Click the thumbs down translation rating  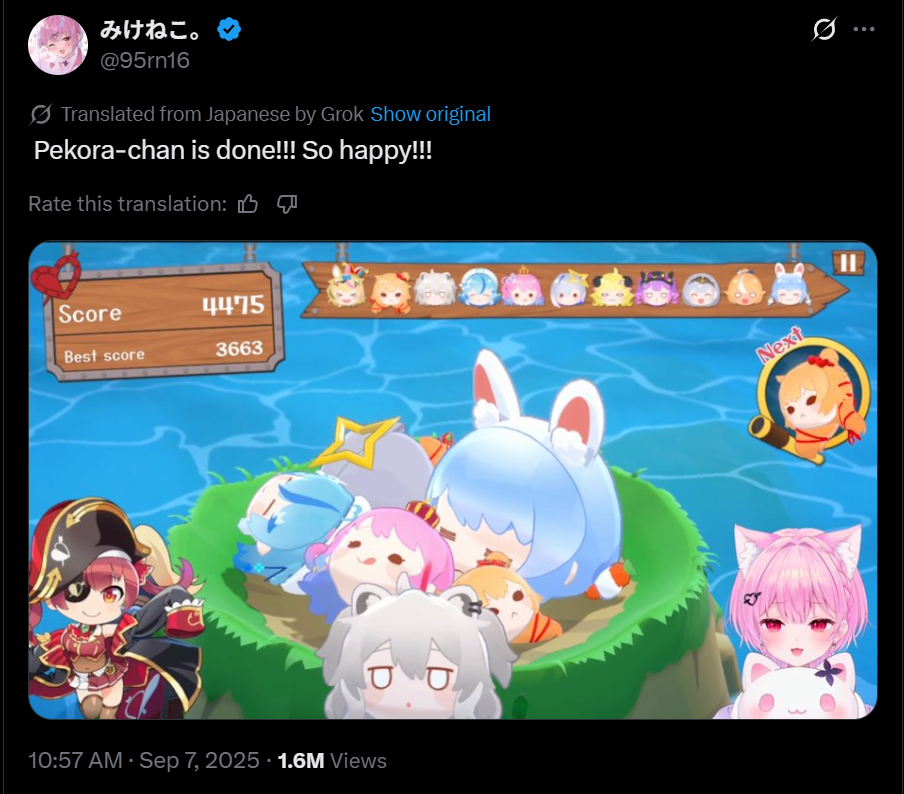pyautogui.click(x=287, y=204)
